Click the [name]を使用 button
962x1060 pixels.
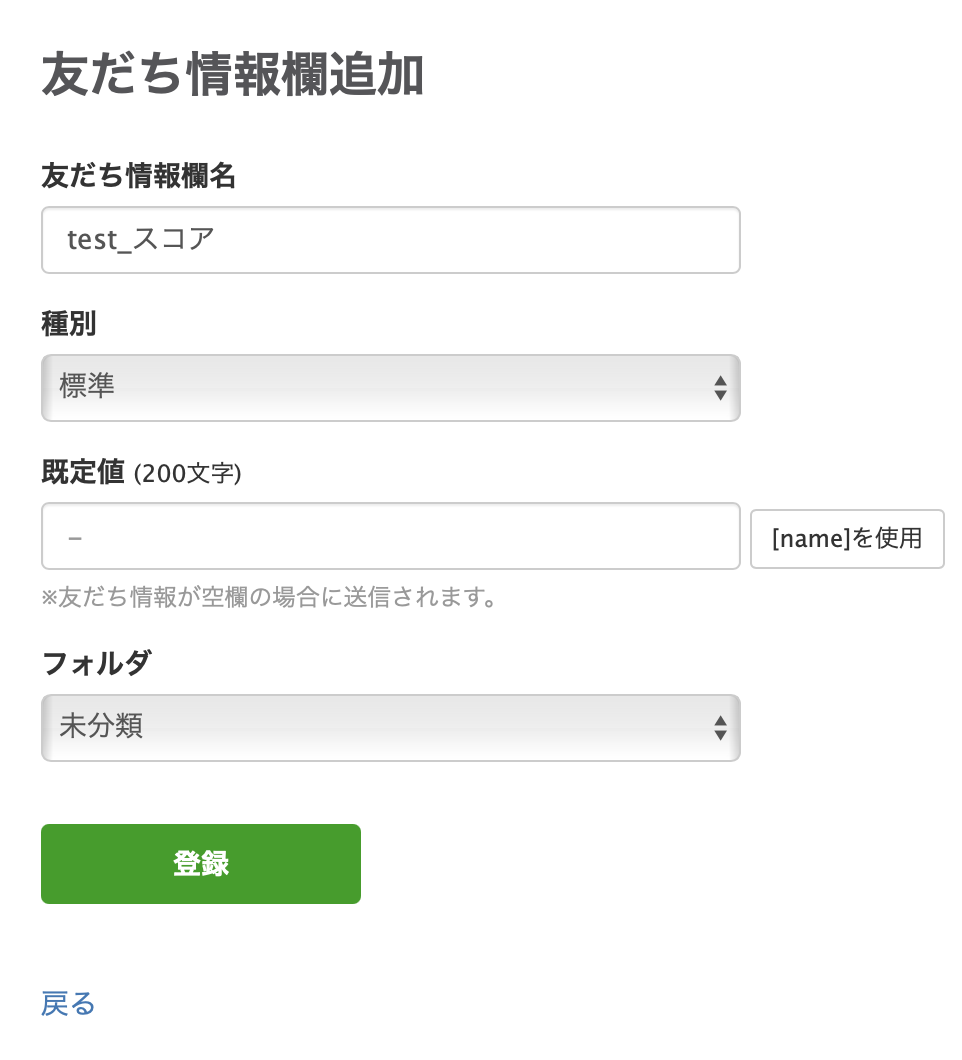pos(847,538)
